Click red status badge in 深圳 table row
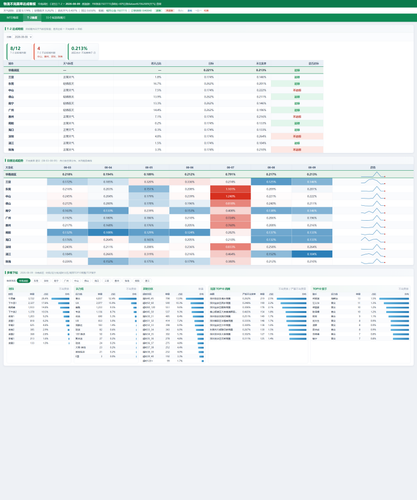Viewport: 417px width, 500px height. [297, 136]
